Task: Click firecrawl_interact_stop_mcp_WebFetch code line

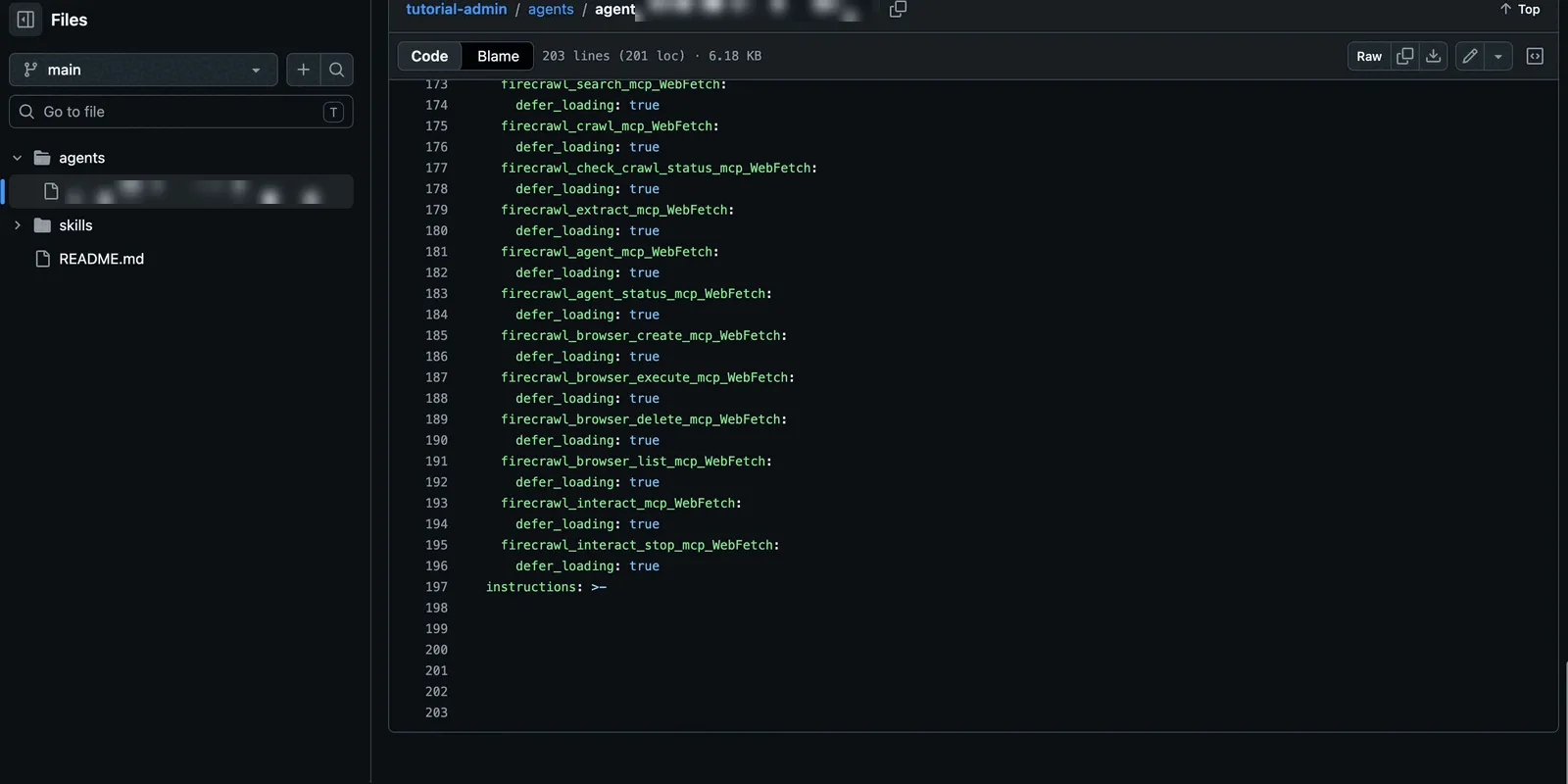Action: click(x=640, y=545)
